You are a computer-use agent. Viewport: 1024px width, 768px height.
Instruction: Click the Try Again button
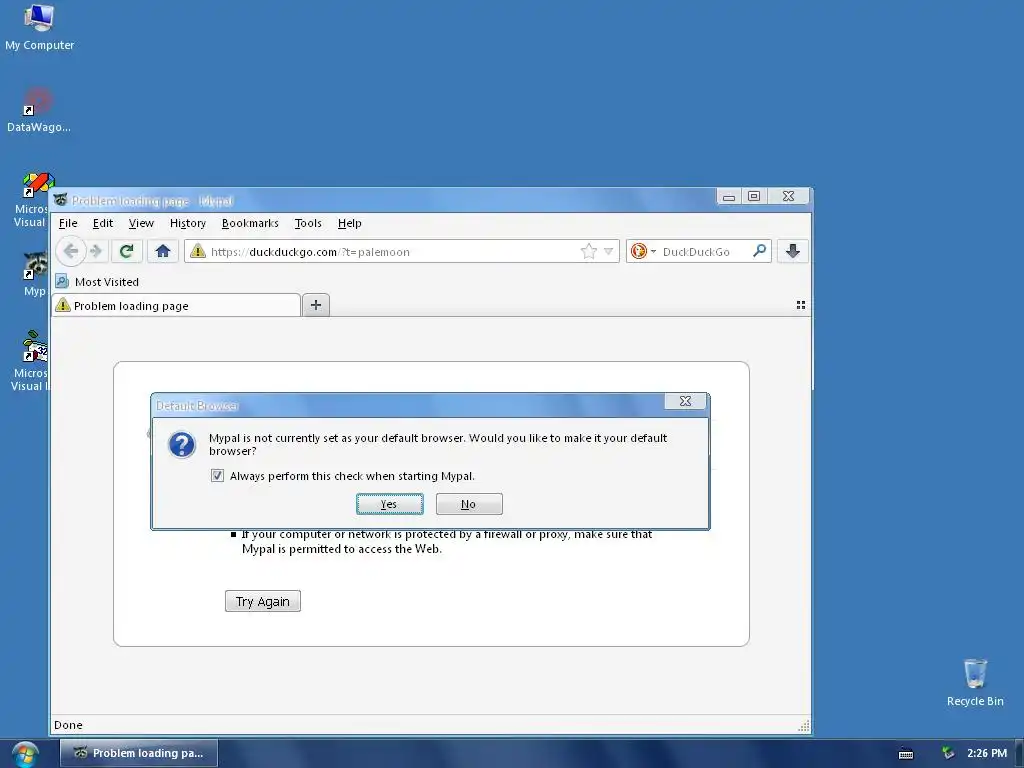click(x=263, y=601)
